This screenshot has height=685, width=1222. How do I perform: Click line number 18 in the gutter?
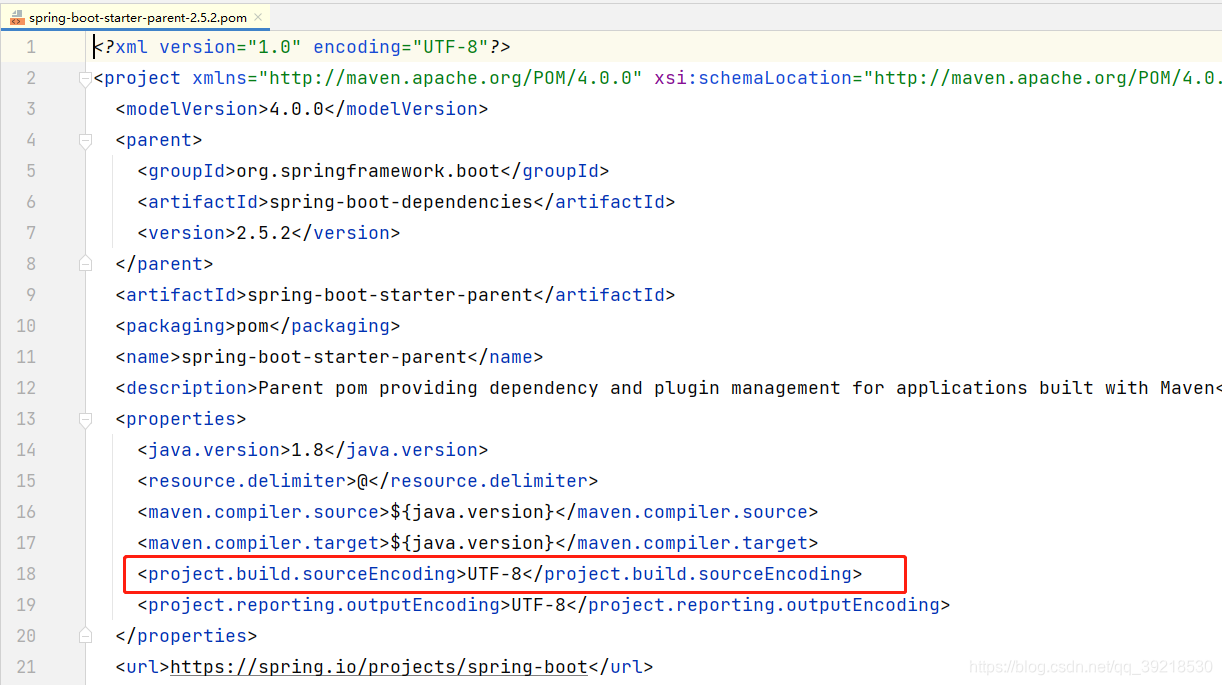[x=26, y=575]
